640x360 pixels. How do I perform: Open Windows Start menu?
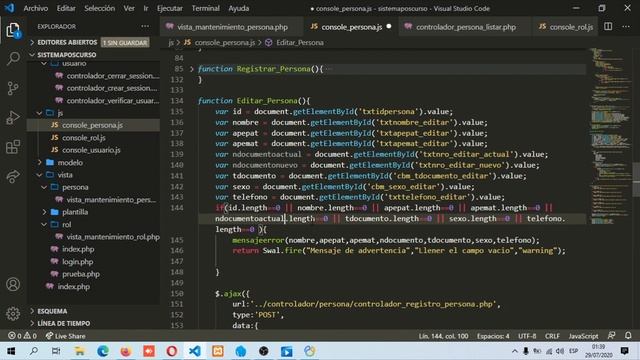pyautogui.click(x=11, y=351)
